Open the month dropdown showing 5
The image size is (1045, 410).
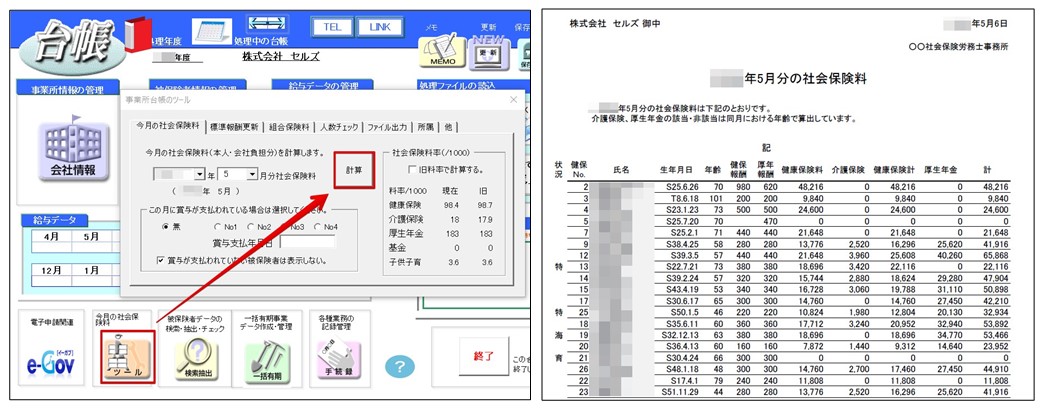coord(253,175)
